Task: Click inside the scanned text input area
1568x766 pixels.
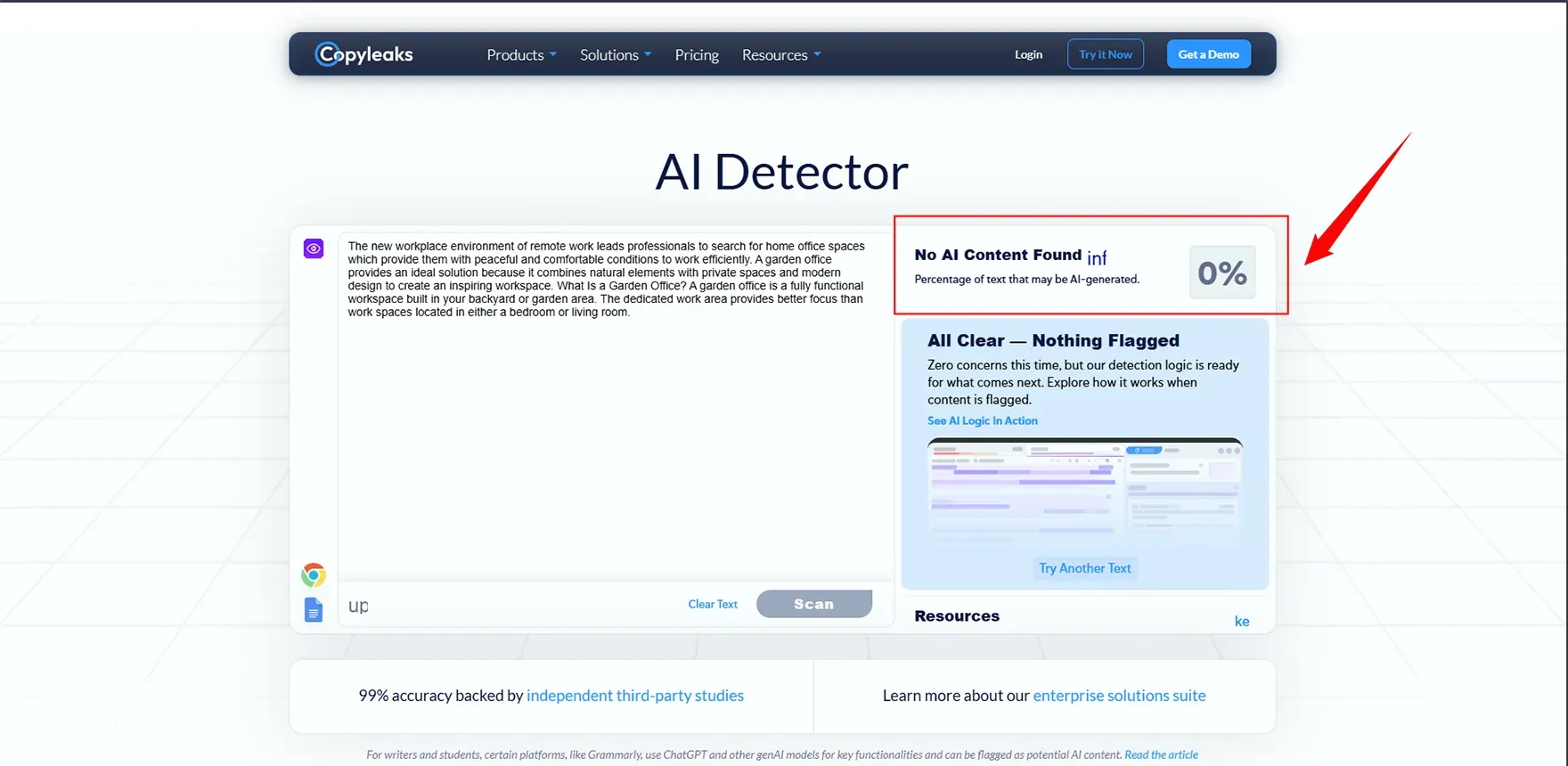Action: click(x=615, y=428)
